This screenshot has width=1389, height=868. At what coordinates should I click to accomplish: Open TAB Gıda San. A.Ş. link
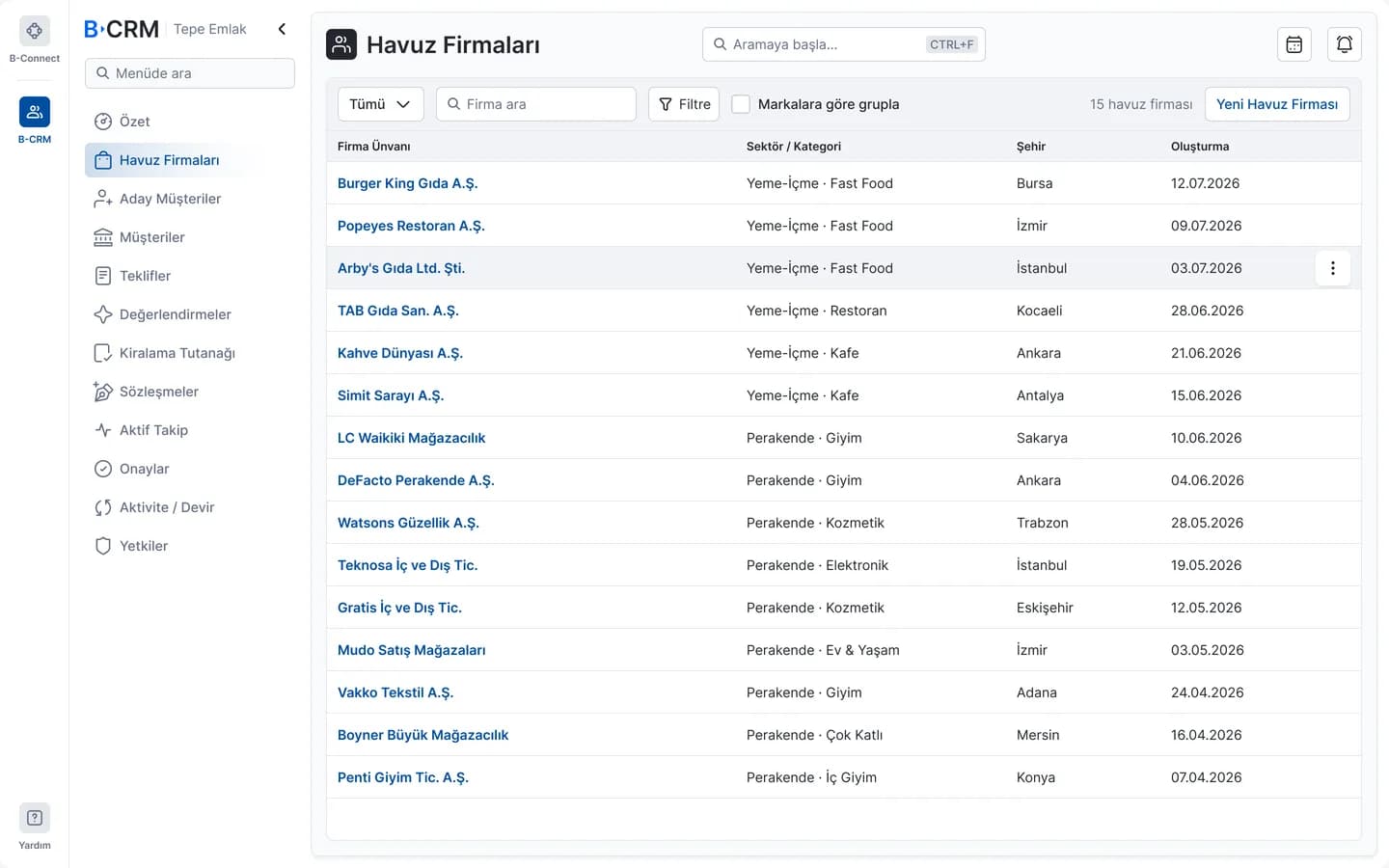398,311
